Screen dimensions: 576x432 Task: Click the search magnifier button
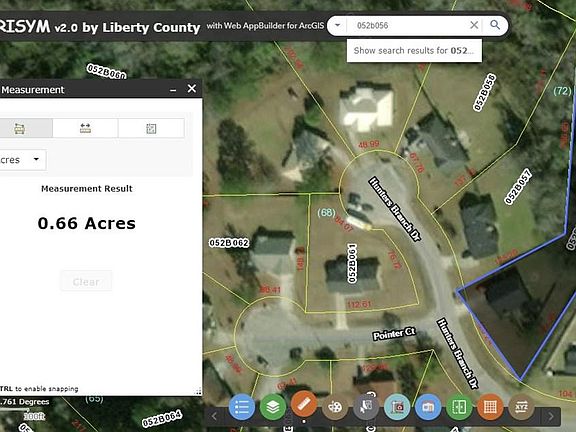point(495,25)
